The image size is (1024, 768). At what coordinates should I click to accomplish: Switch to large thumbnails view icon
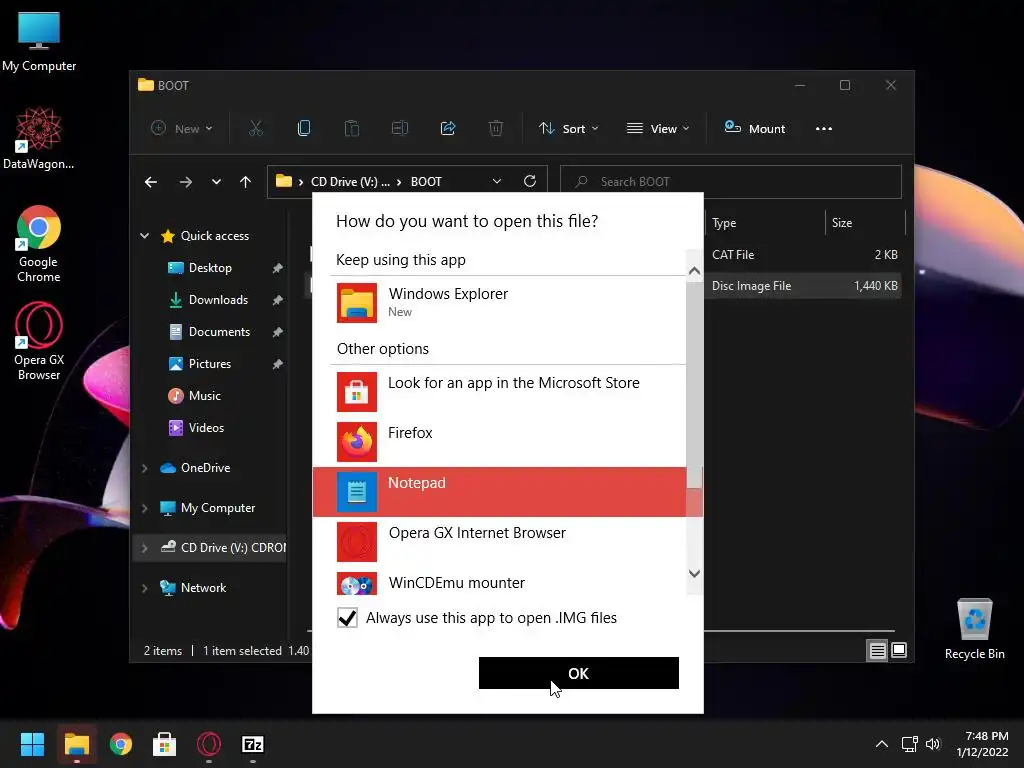pos(899,650)
